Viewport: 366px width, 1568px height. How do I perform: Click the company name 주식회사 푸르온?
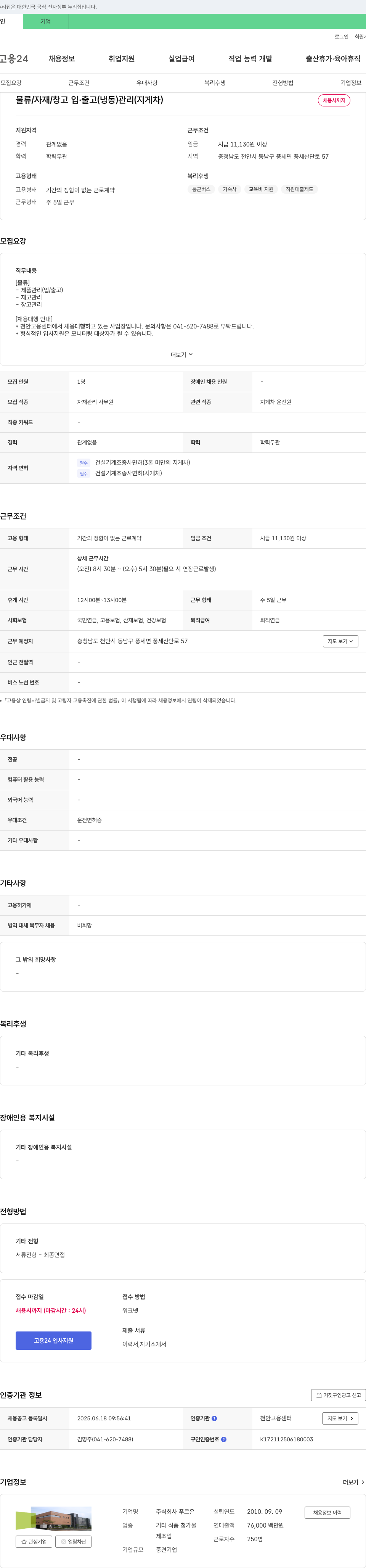[175, 1512]
